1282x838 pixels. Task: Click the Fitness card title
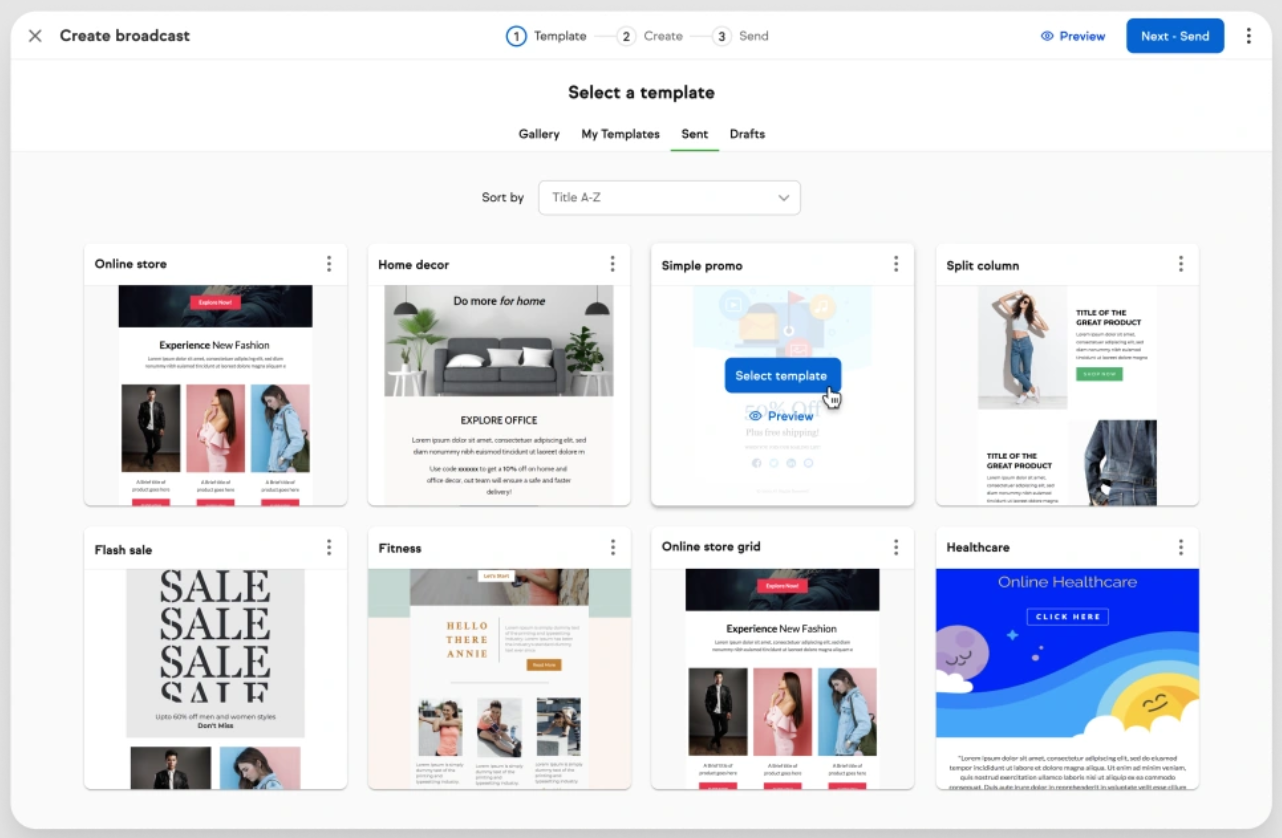[400, 548]
